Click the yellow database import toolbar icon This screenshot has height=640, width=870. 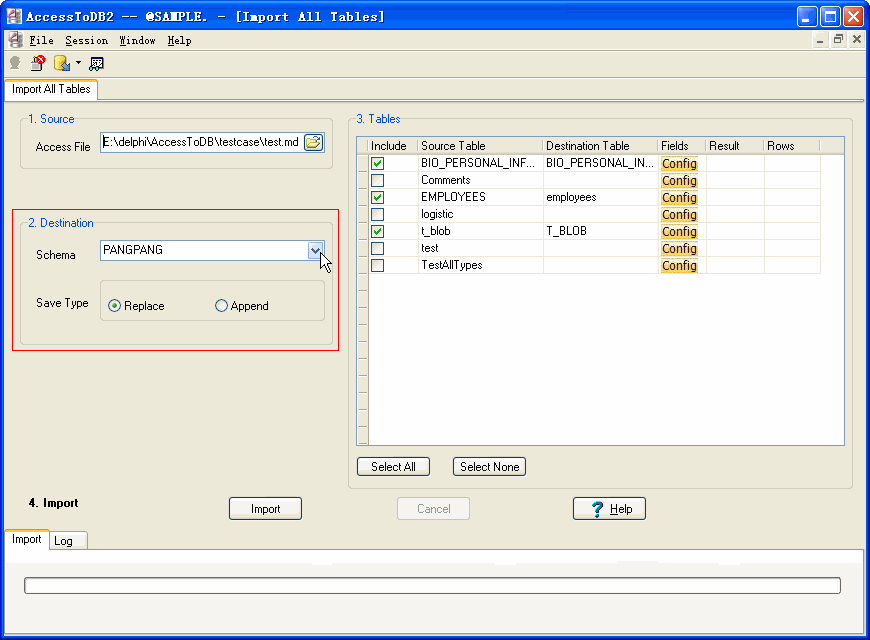(x=62, y=63)
